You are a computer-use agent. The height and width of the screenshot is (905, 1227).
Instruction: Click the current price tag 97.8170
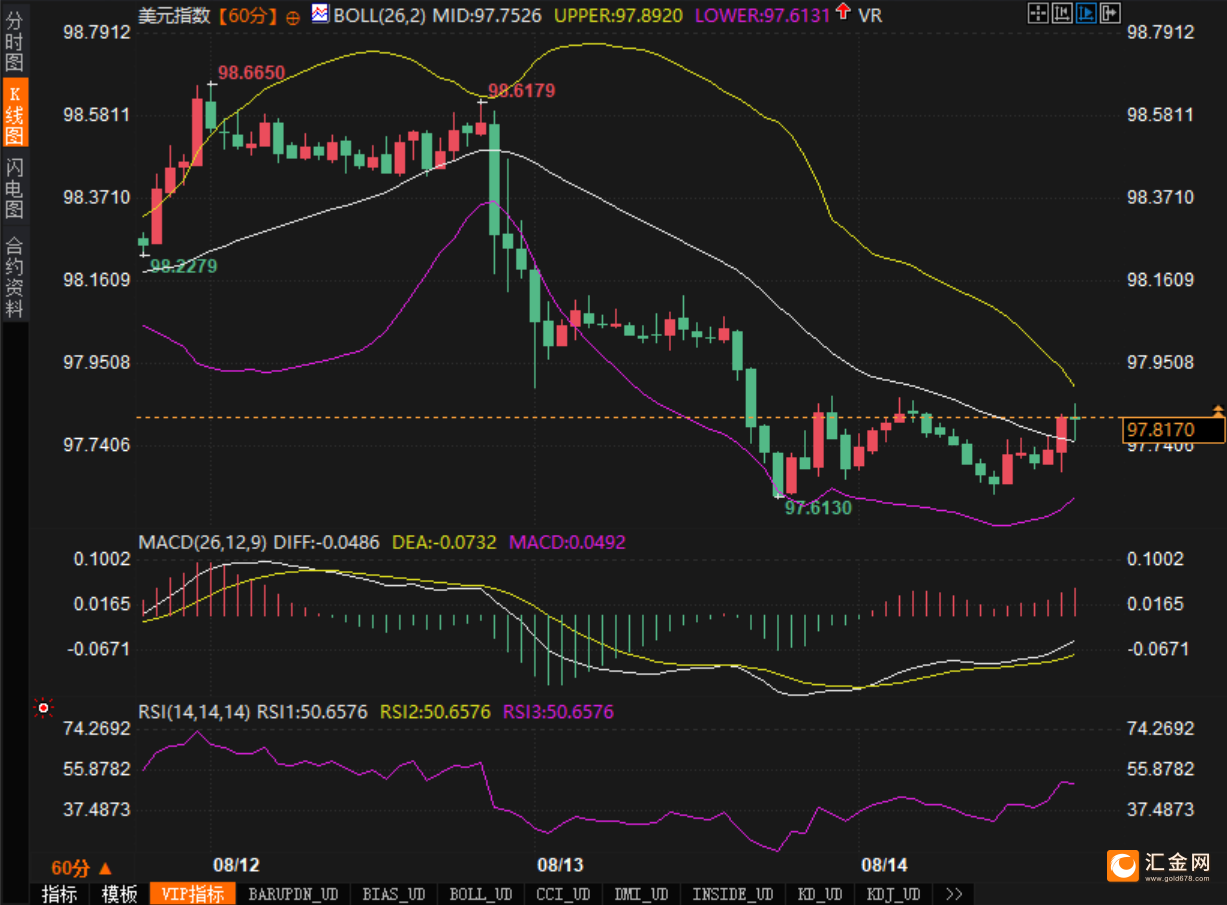click(x=1174, y=430)
